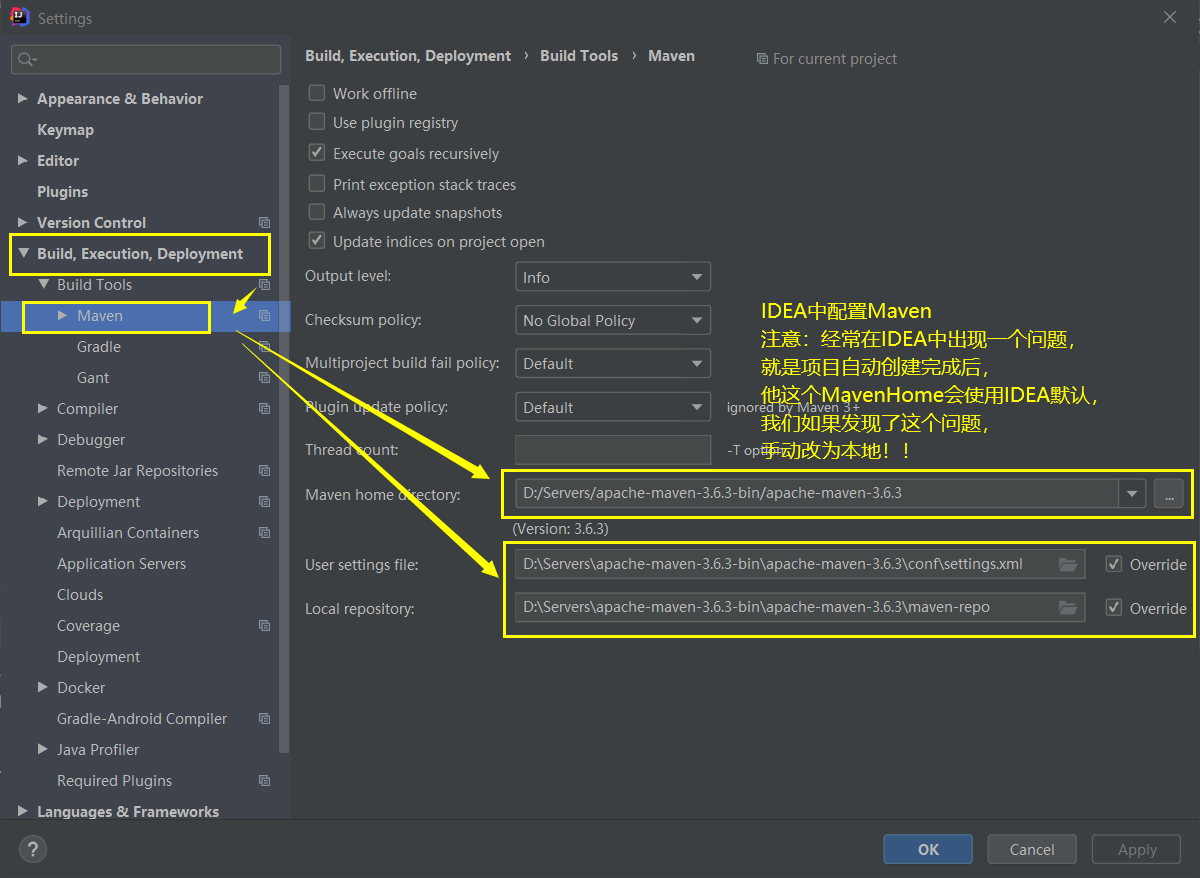The height and width of the screenshot is (878, 1200).
Task: Enable Use plugin registry checkbox
Action: tap(317, 122)
